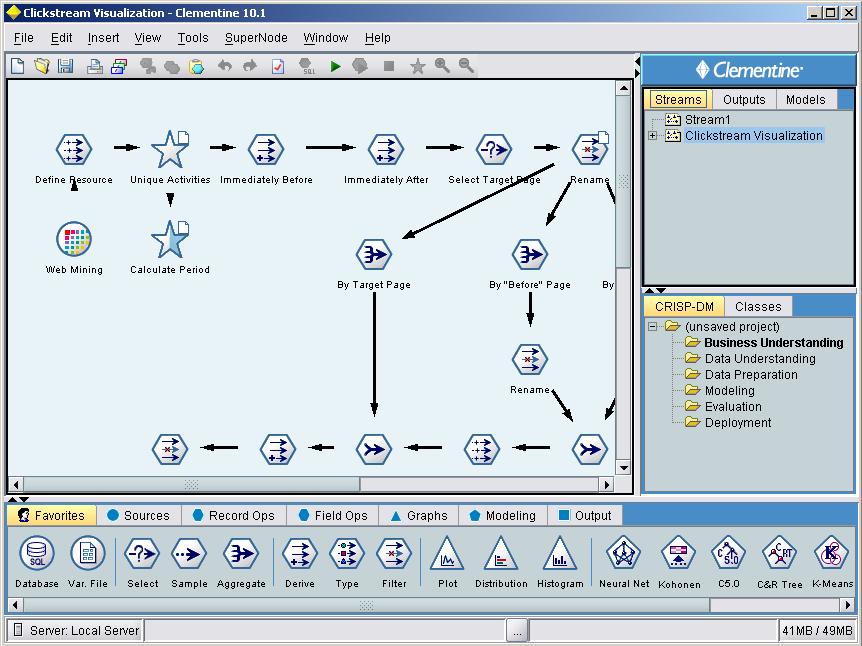Create a new stream from the toolbar
The width and height of the screenshot is (862, 646).
pyautogui.click(x=18, y=66)
